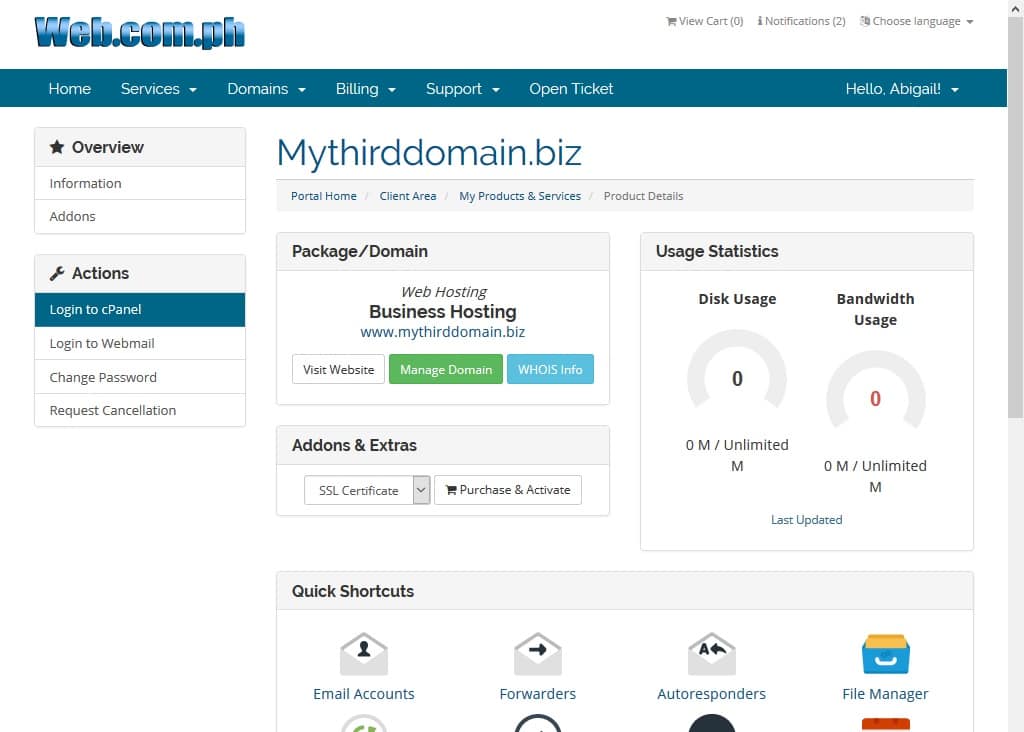1024x732 pixels.
Task: Click the Actions panel heading
Action: click(140, 274)
